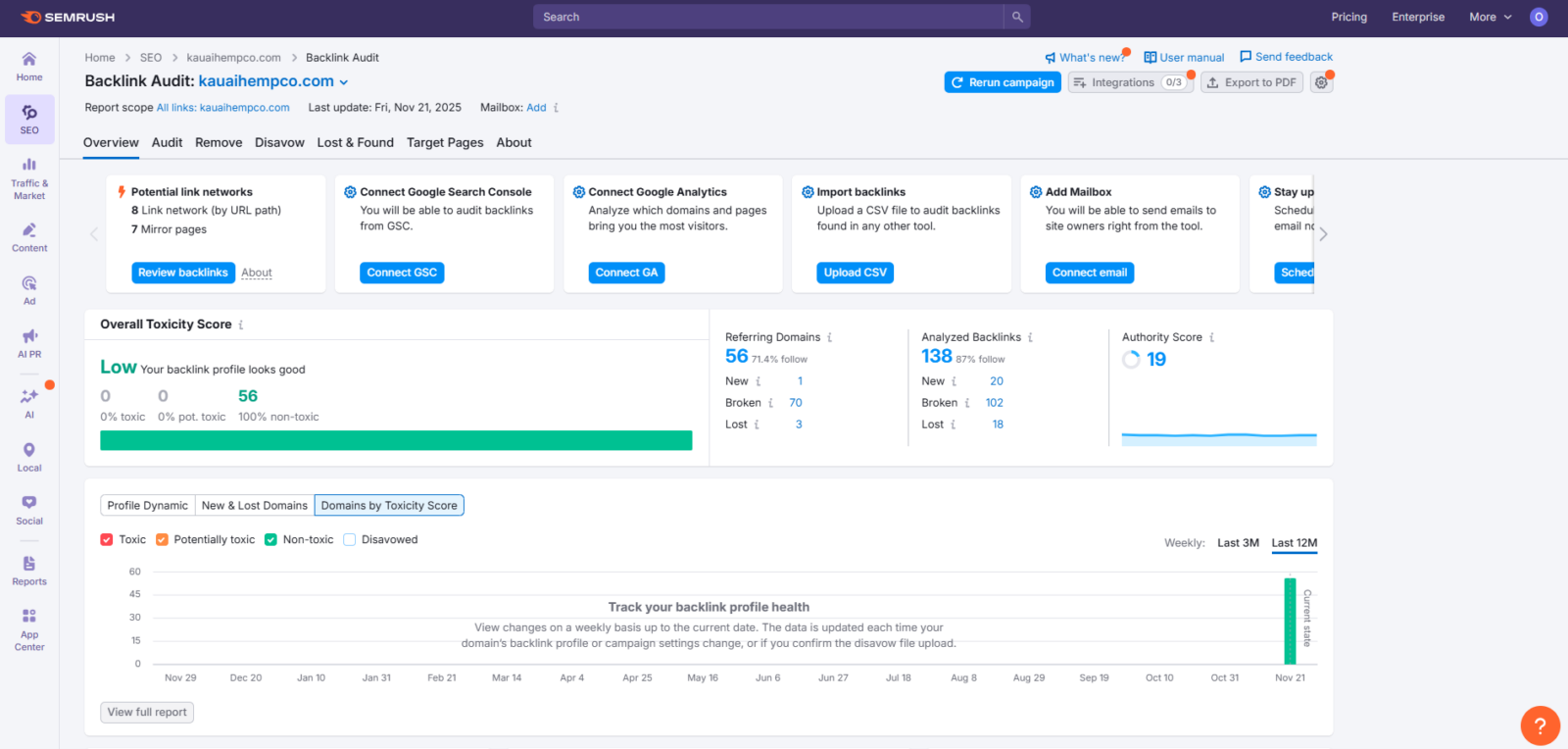The image size is (1568, 749).
Task: Open the help question mark bubble
Action: [1540, 725]
